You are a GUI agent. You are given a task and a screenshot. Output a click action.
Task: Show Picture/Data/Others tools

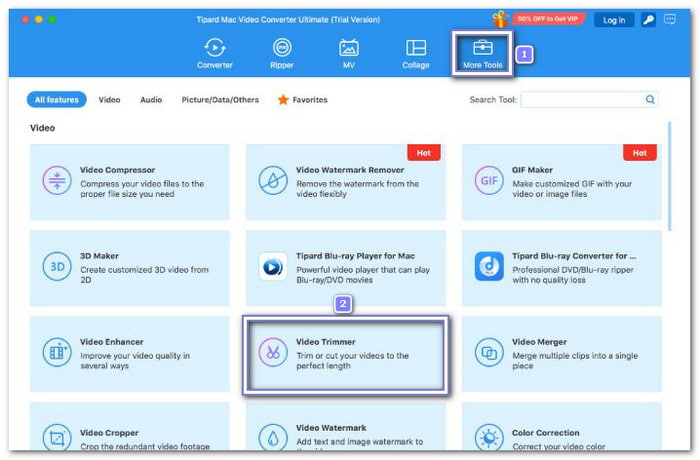pyautogui.click(x=220, y=100)
